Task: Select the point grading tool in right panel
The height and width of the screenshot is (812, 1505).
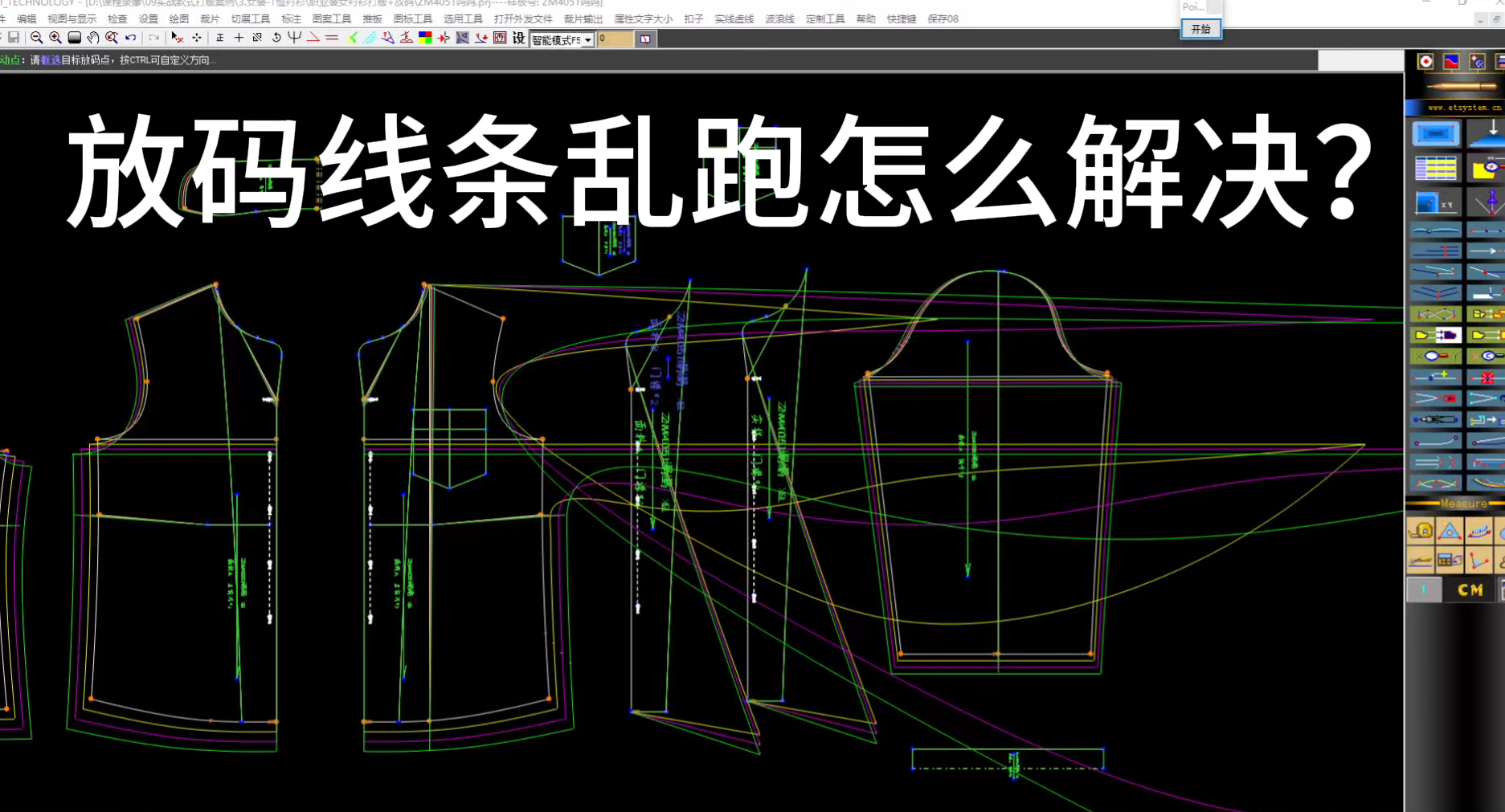Action: coord(1435,133)
